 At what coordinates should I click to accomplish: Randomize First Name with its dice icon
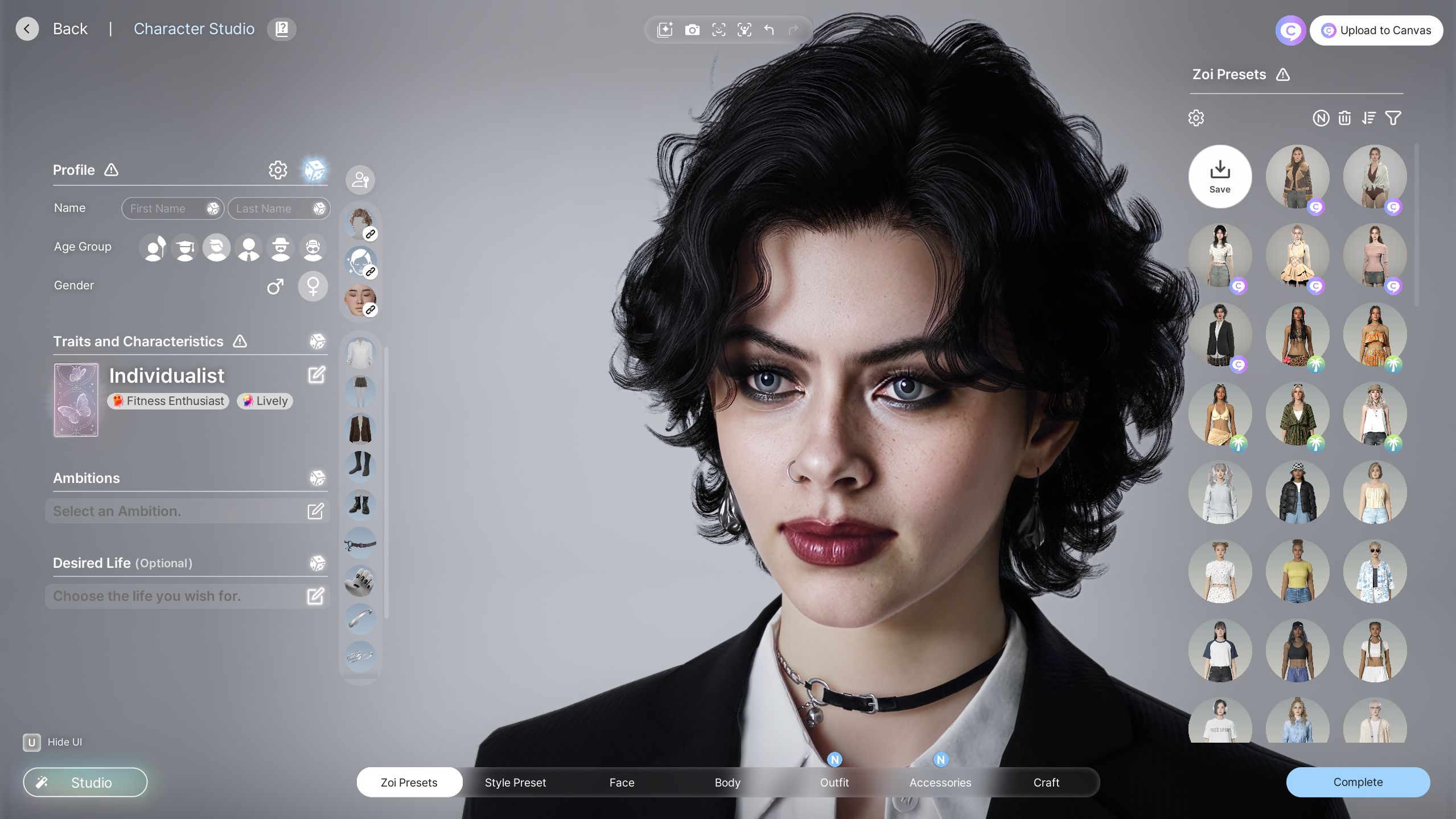click(213, 208)
